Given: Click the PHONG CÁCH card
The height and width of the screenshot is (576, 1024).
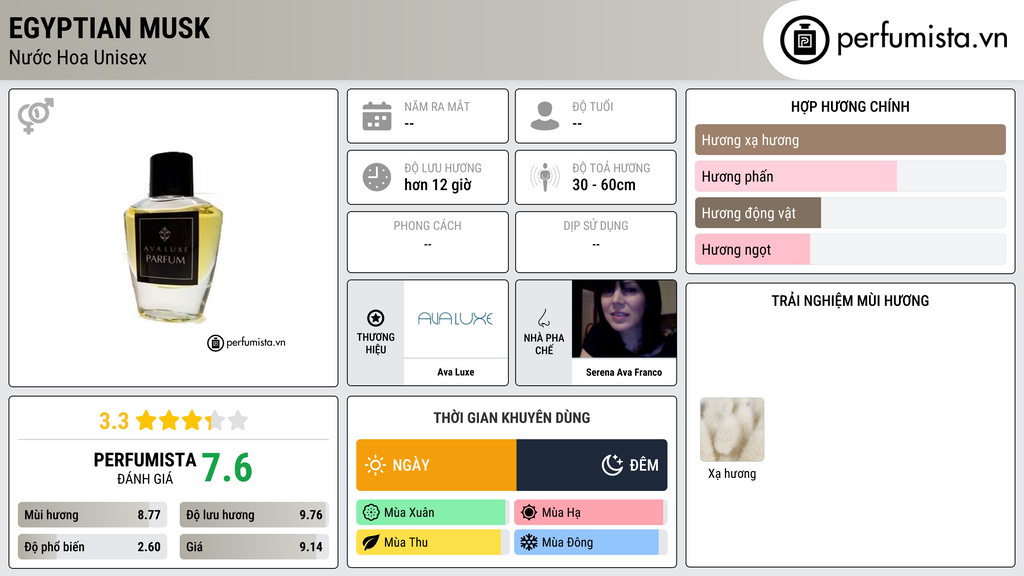Looking at the screenshot, I should (428, 242).
